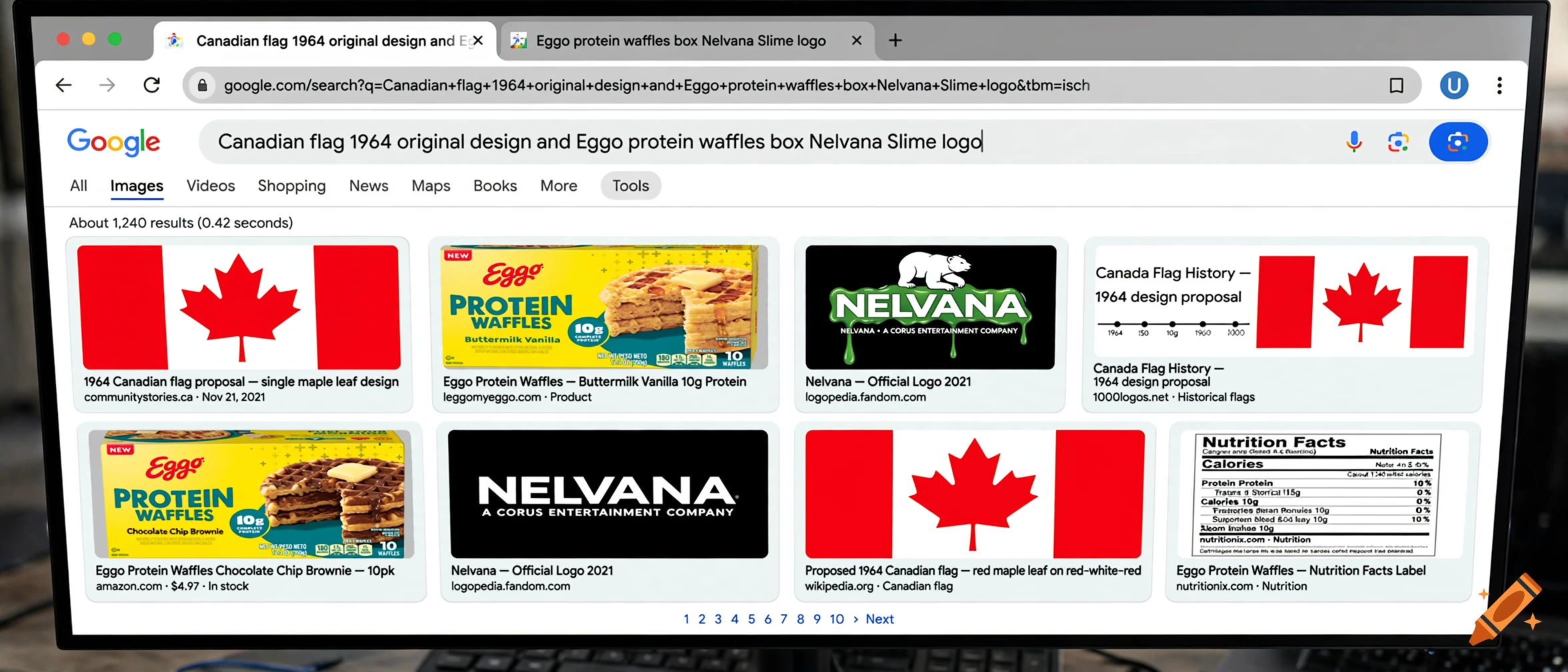Go to results page 3
Viewport: 1568px width, 672px height.
click(x=718, y=619)
